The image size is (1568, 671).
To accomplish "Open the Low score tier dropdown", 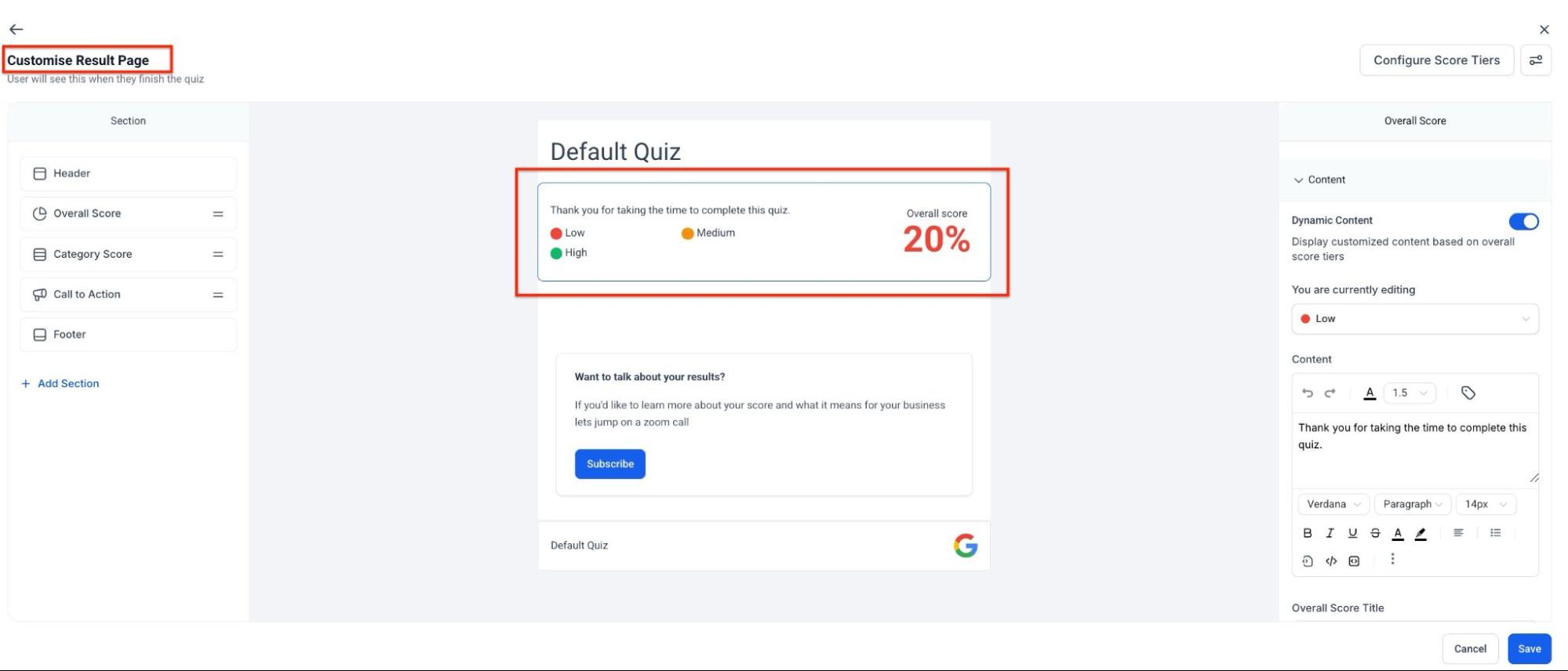I will pyautogui.click(x=1414, y=319).
